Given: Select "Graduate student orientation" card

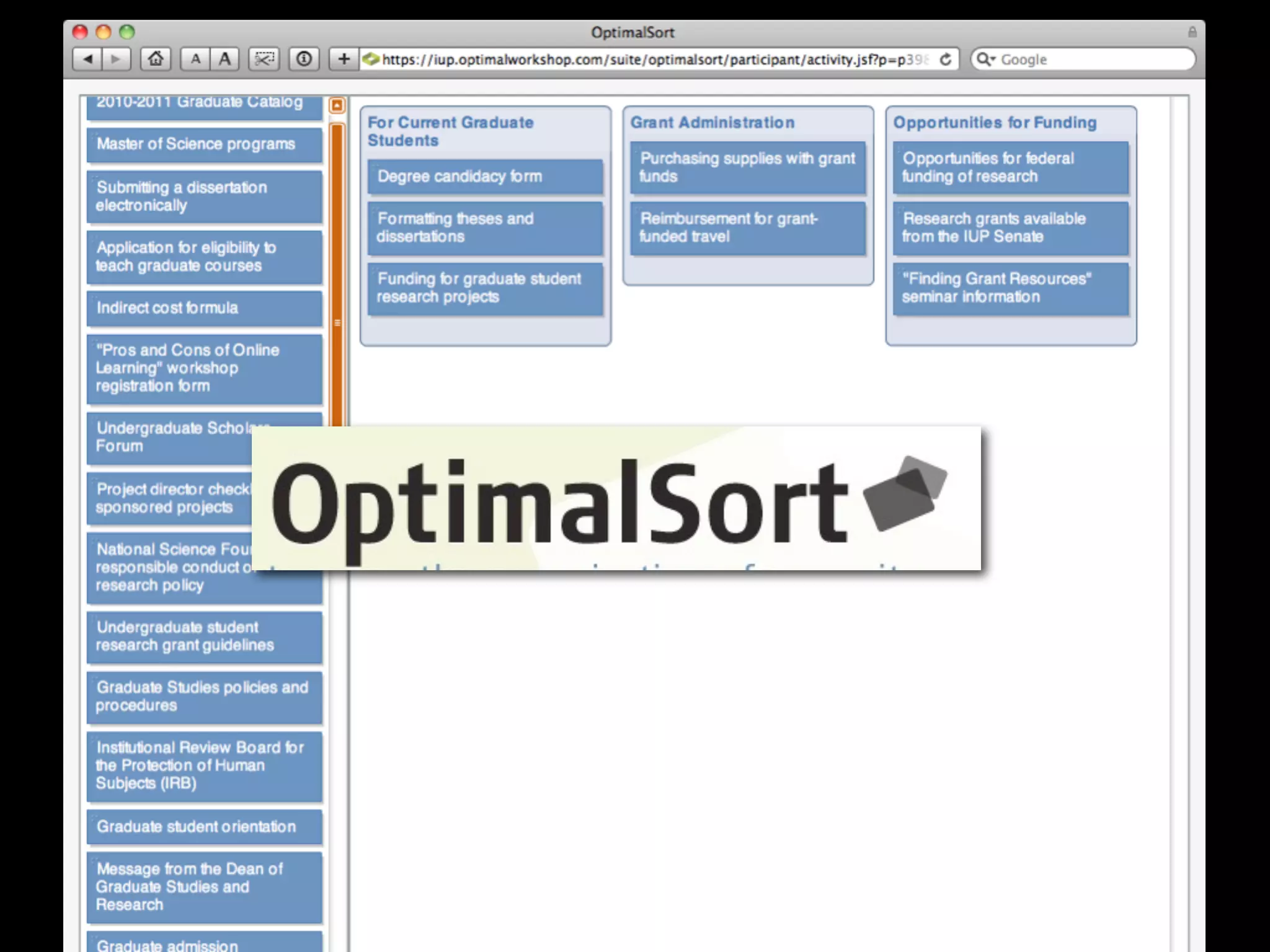Looking at the screenshot, I should 205,827.
